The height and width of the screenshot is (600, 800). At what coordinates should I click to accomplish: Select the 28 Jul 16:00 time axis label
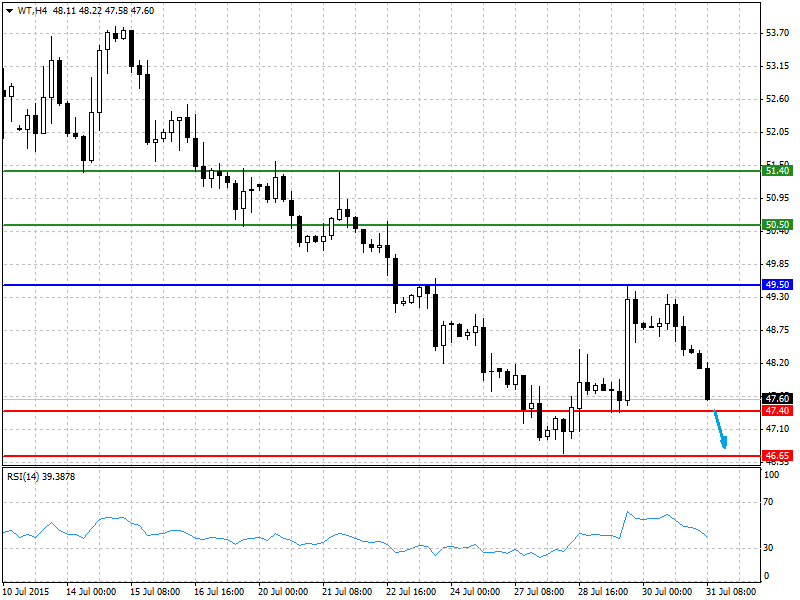tap(603, 591)
